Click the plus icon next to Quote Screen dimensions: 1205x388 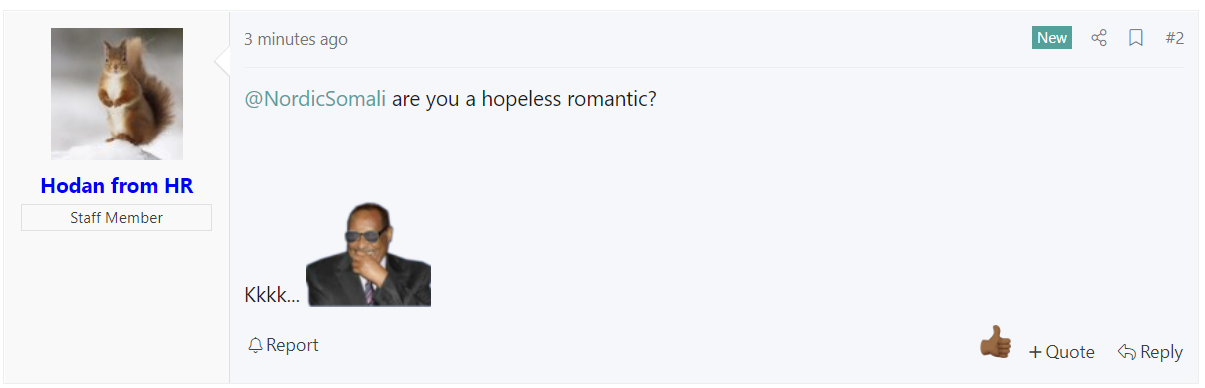coord(1035,352)
